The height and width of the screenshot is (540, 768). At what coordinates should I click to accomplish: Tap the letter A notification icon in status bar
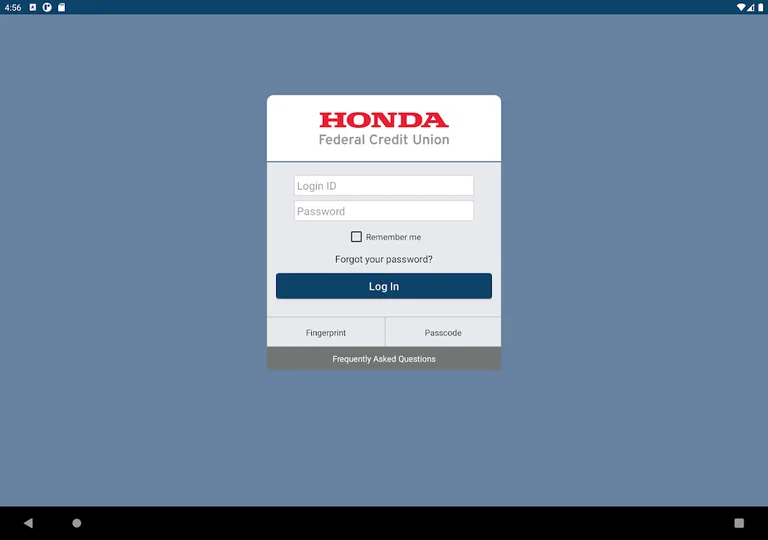pos(32,7)
